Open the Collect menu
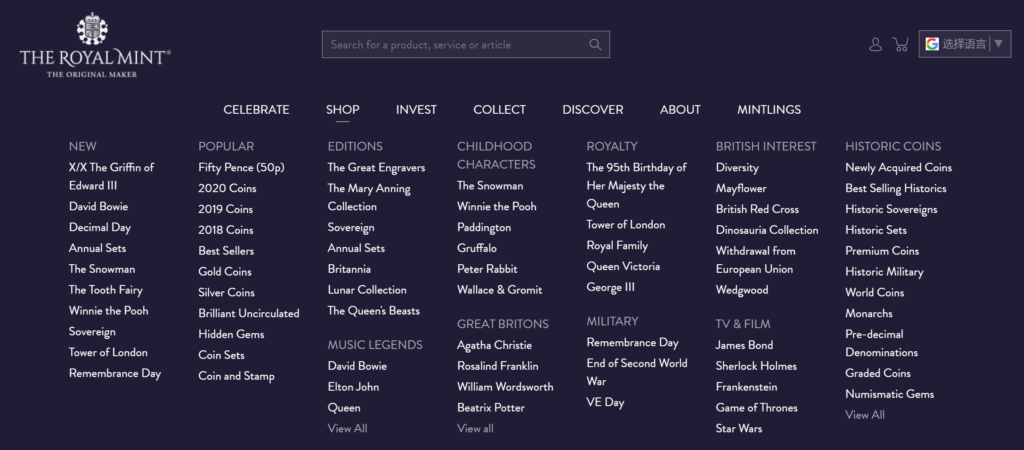The image size is (1024, 450). point(499,110)
